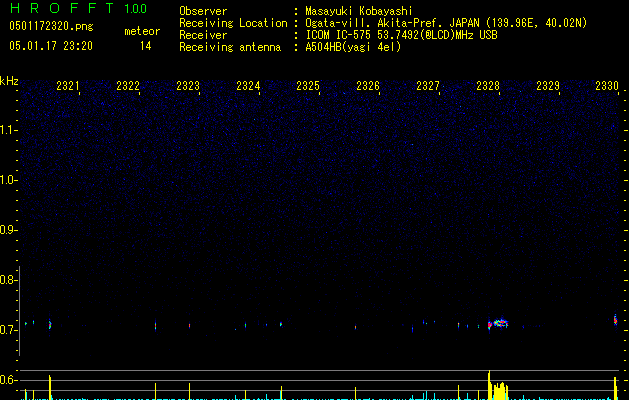Click the 1.1 kHz frequency axis label
This screenshot has width=629, height=400.
pyautogui.click(x=8, y=130)
